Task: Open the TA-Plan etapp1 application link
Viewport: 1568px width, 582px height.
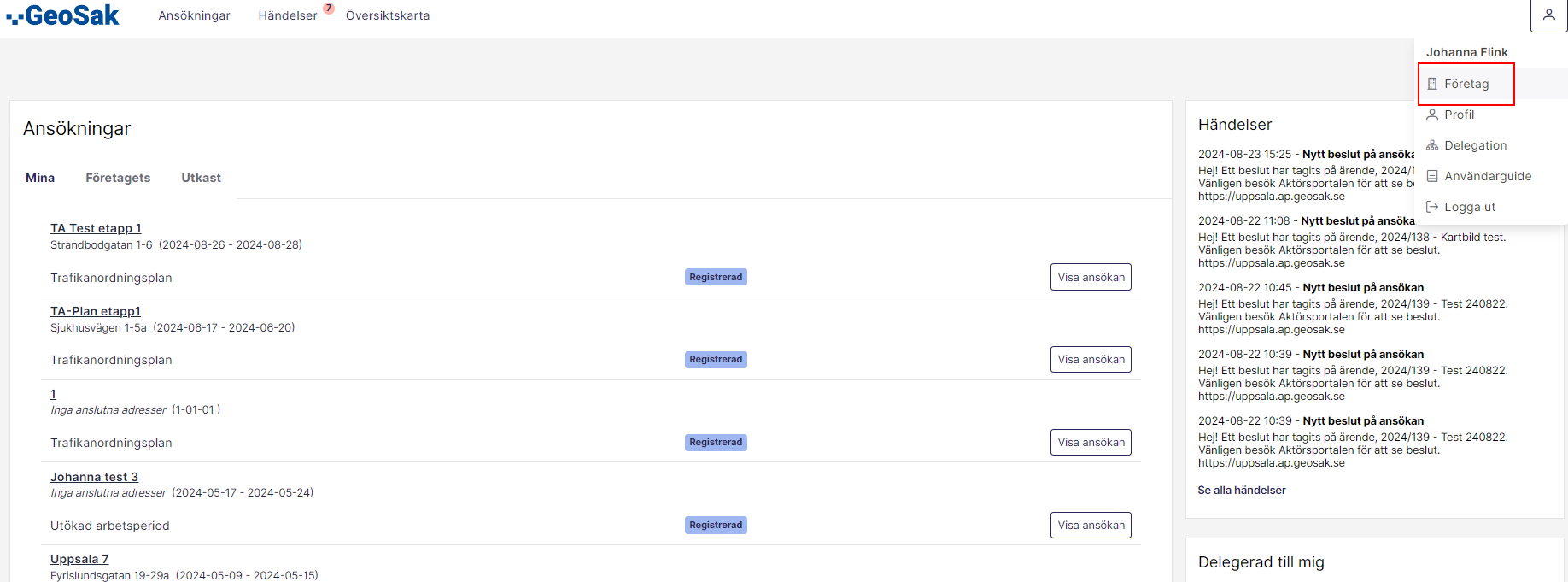Action: click(96, 311)
